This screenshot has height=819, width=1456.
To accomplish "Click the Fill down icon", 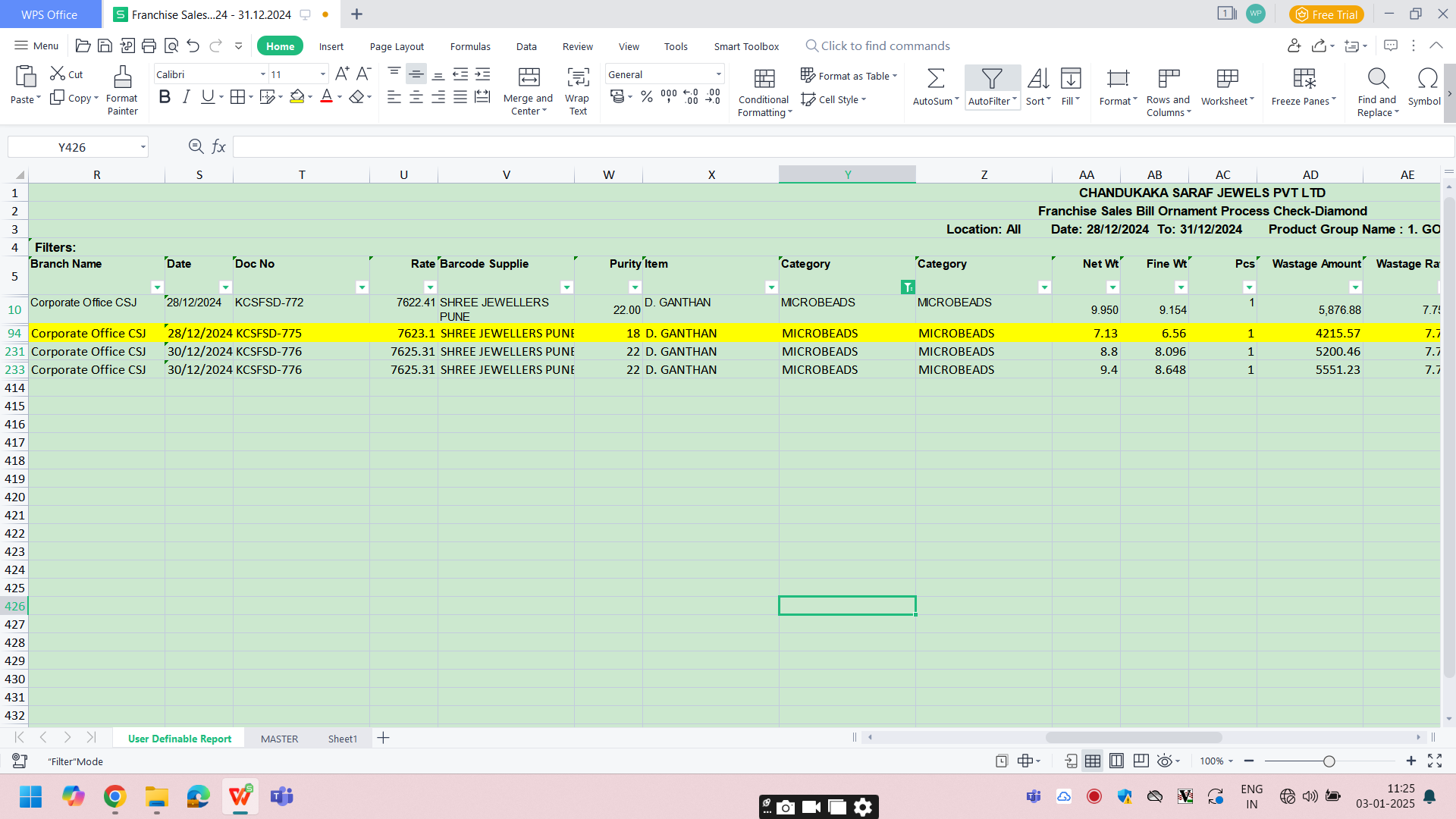I will point(1071,78).
